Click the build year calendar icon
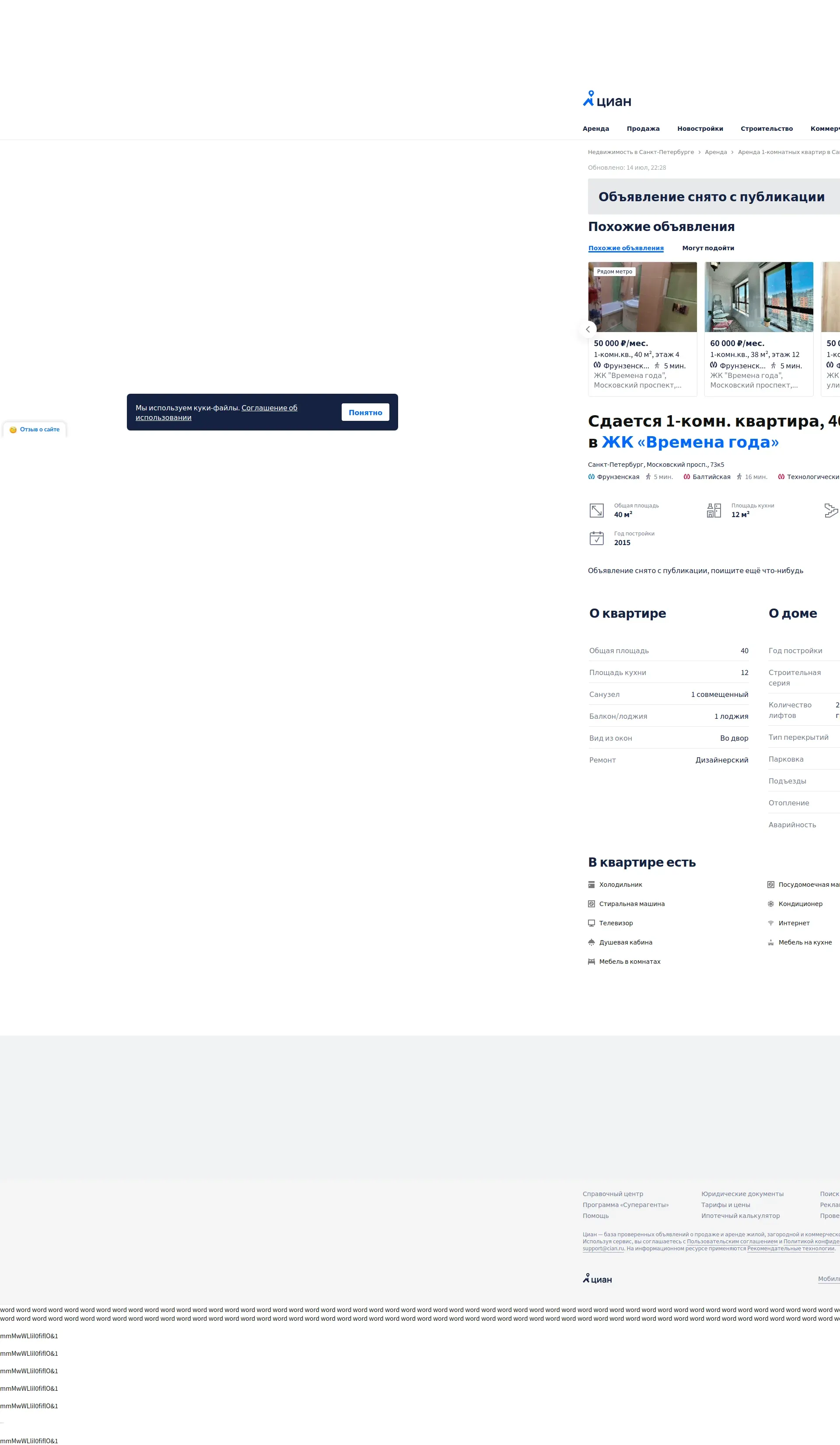Image resolution: width=840 pixels, height=1445 pixels. coord(596,538)
